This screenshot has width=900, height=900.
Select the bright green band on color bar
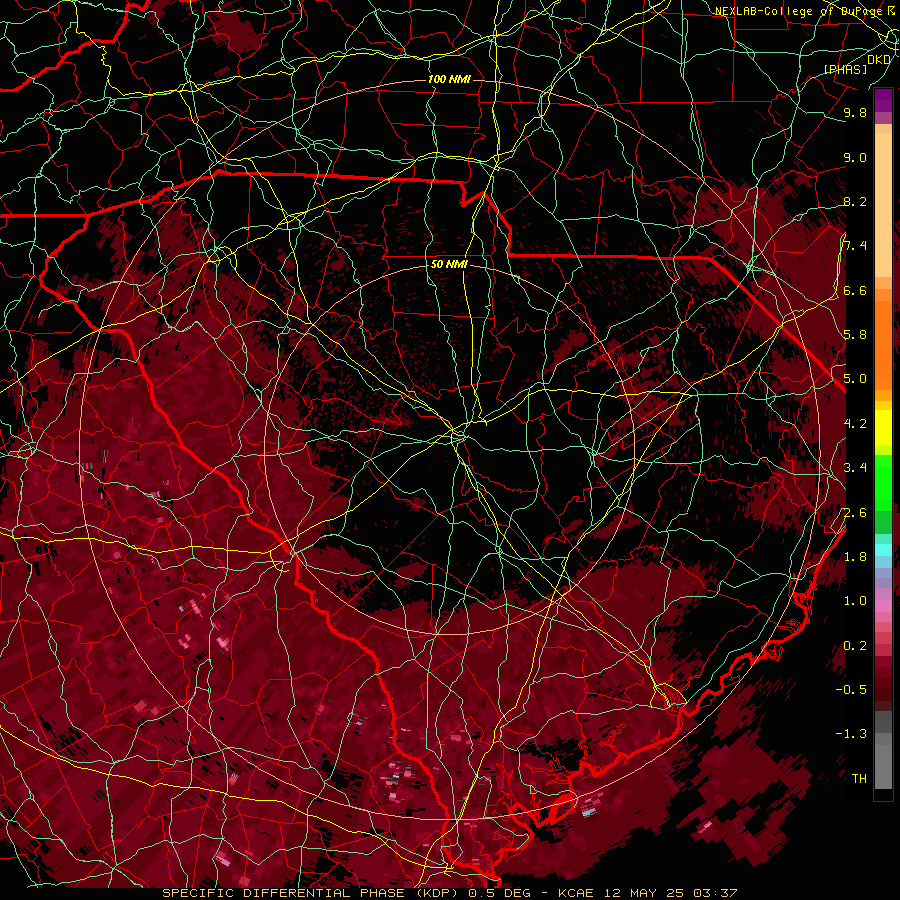coord(883,482)
